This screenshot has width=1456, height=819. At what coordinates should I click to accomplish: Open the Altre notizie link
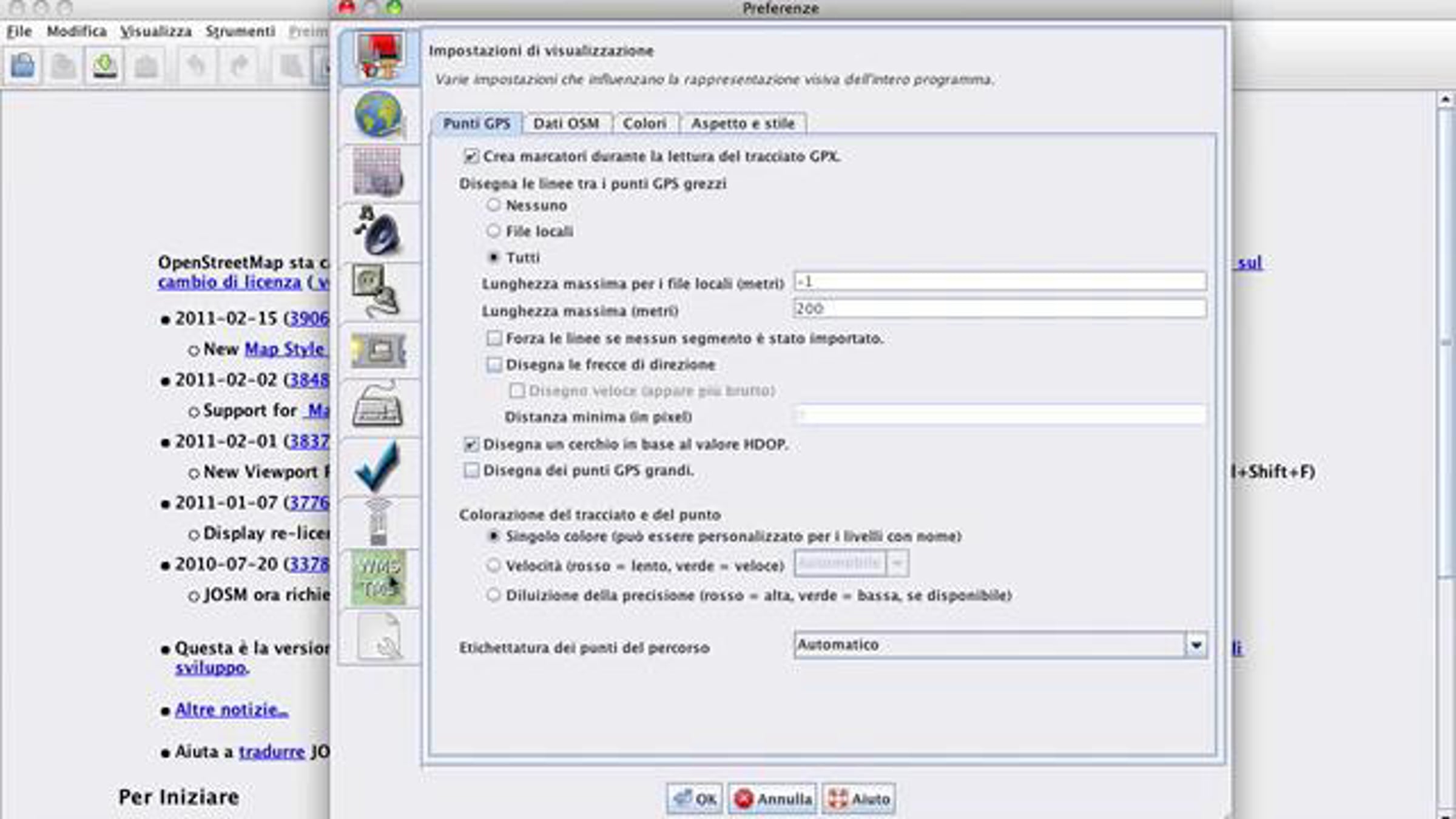pyautogui.click(x=231, y=710)
